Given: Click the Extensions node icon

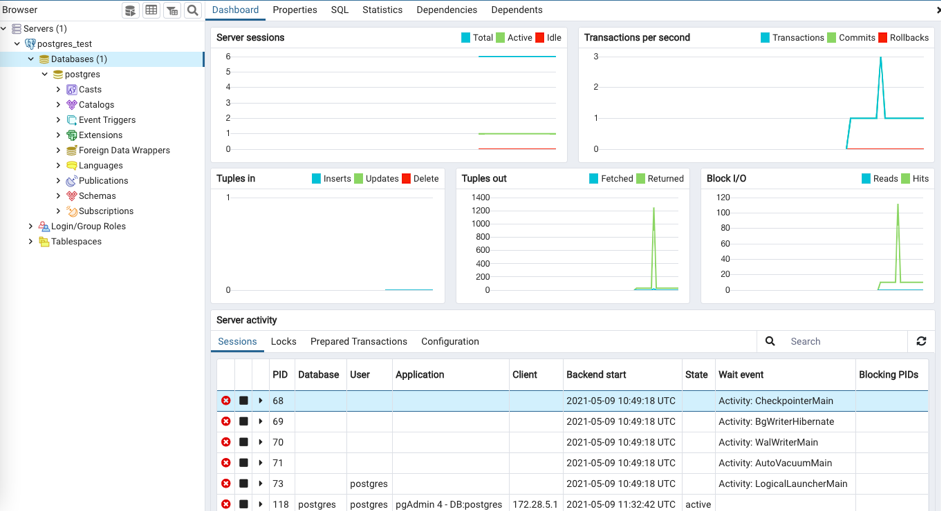Looking at the screenshot, I should click(71, 135).
